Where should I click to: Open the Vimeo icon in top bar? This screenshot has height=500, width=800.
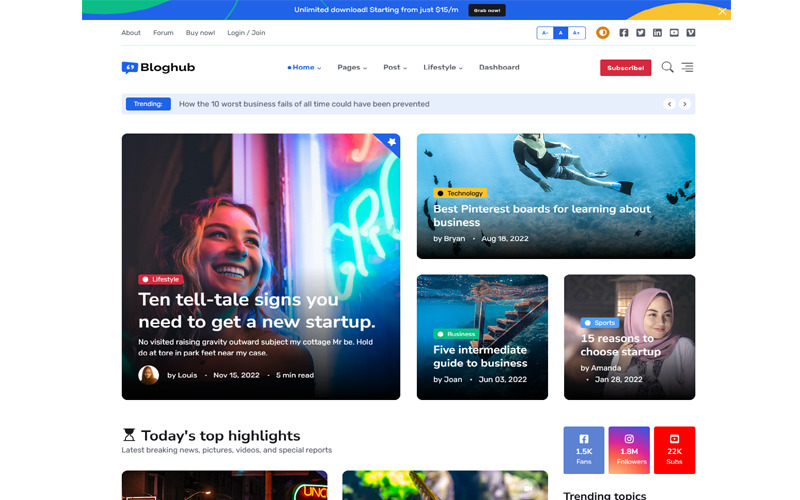[691, 33]
